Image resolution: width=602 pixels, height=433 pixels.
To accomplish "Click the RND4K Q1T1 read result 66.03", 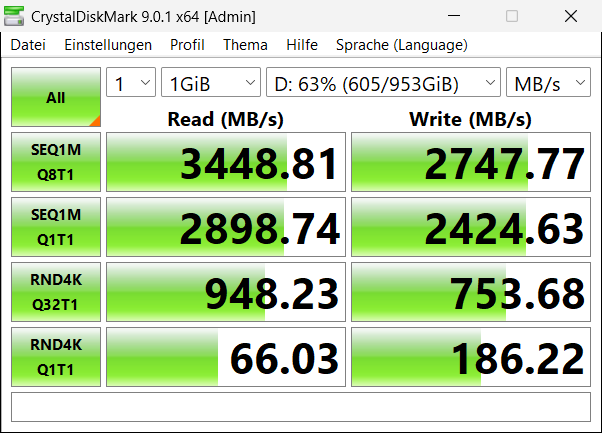I will tap(226, 357).
